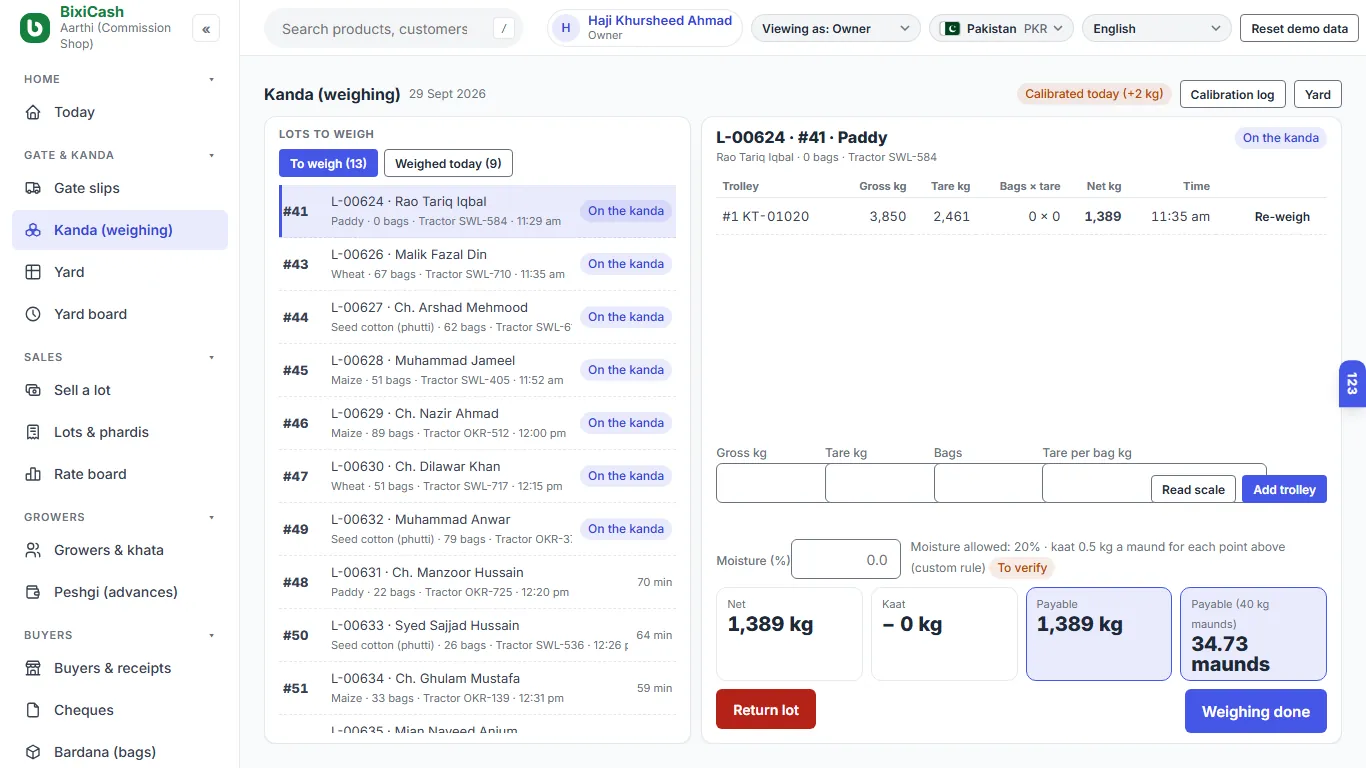1366x768 pixels.
Task: Collapse the sidebar with double-chevron icon
Action: click(206, 29)
